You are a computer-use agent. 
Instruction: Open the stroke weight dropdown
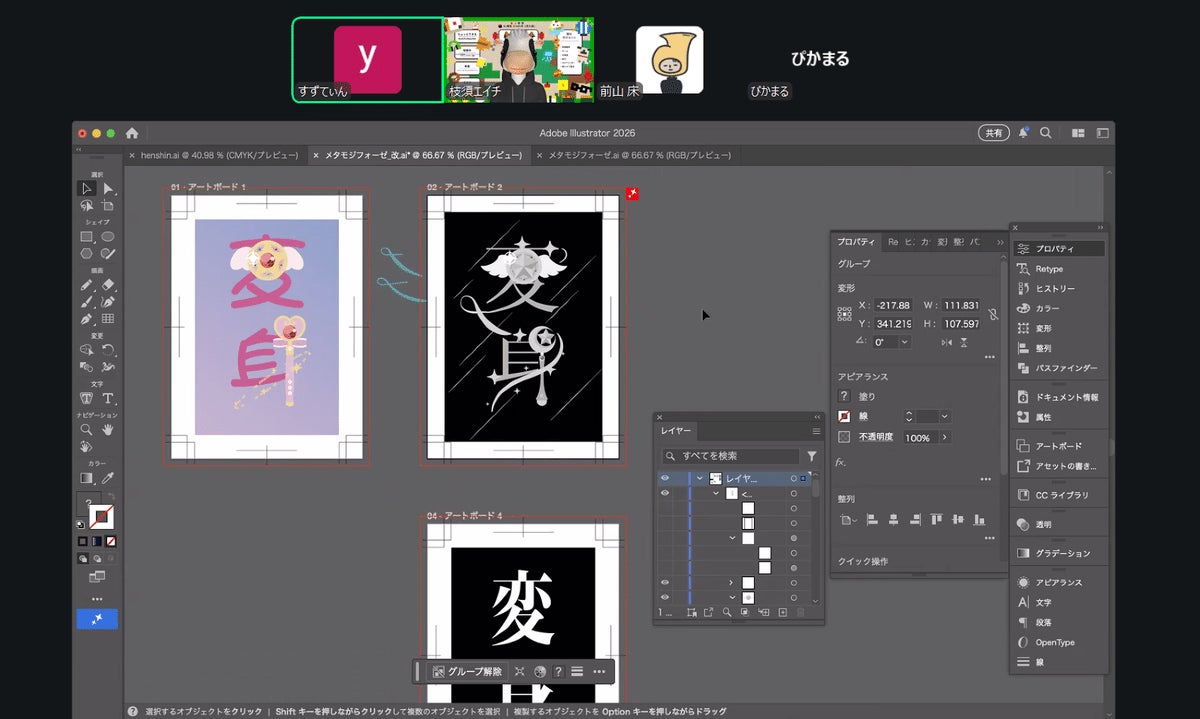click(944, 416)
